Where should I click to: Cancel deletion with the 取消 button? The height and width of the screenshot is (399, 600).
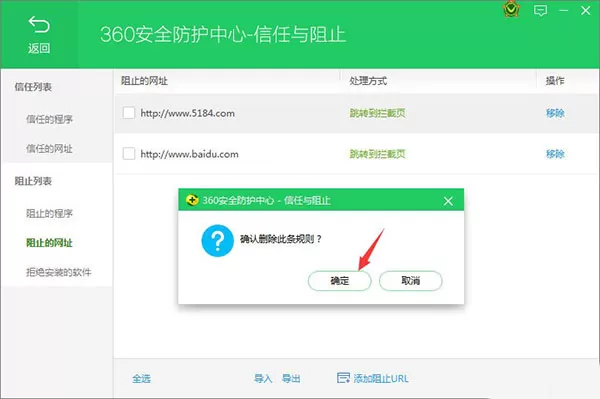[x=411, y=281]
